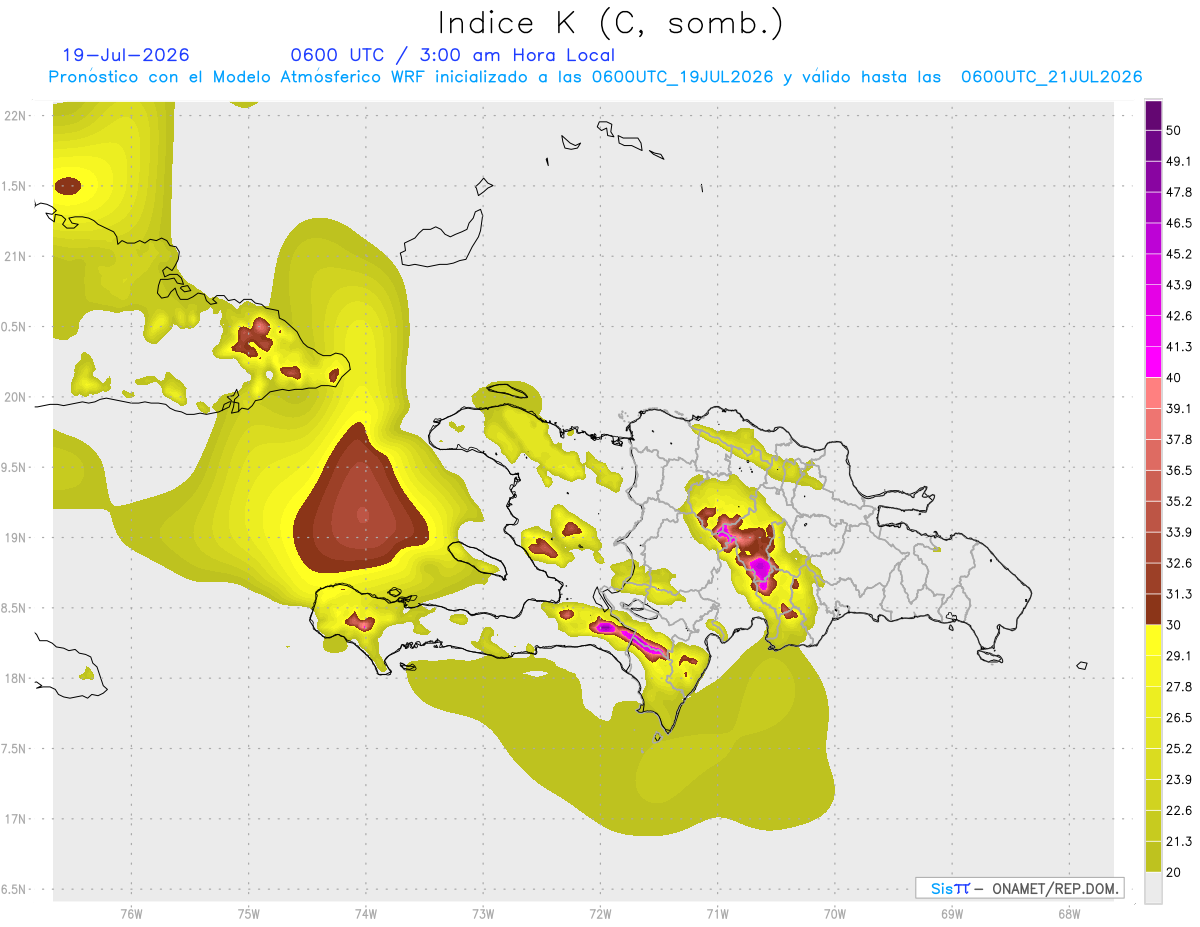This screenshot has width=1200, height=927.
Task: Pick the bright yellow swatch between 29.1 and 30
Action: click(x=1154, y=640)
